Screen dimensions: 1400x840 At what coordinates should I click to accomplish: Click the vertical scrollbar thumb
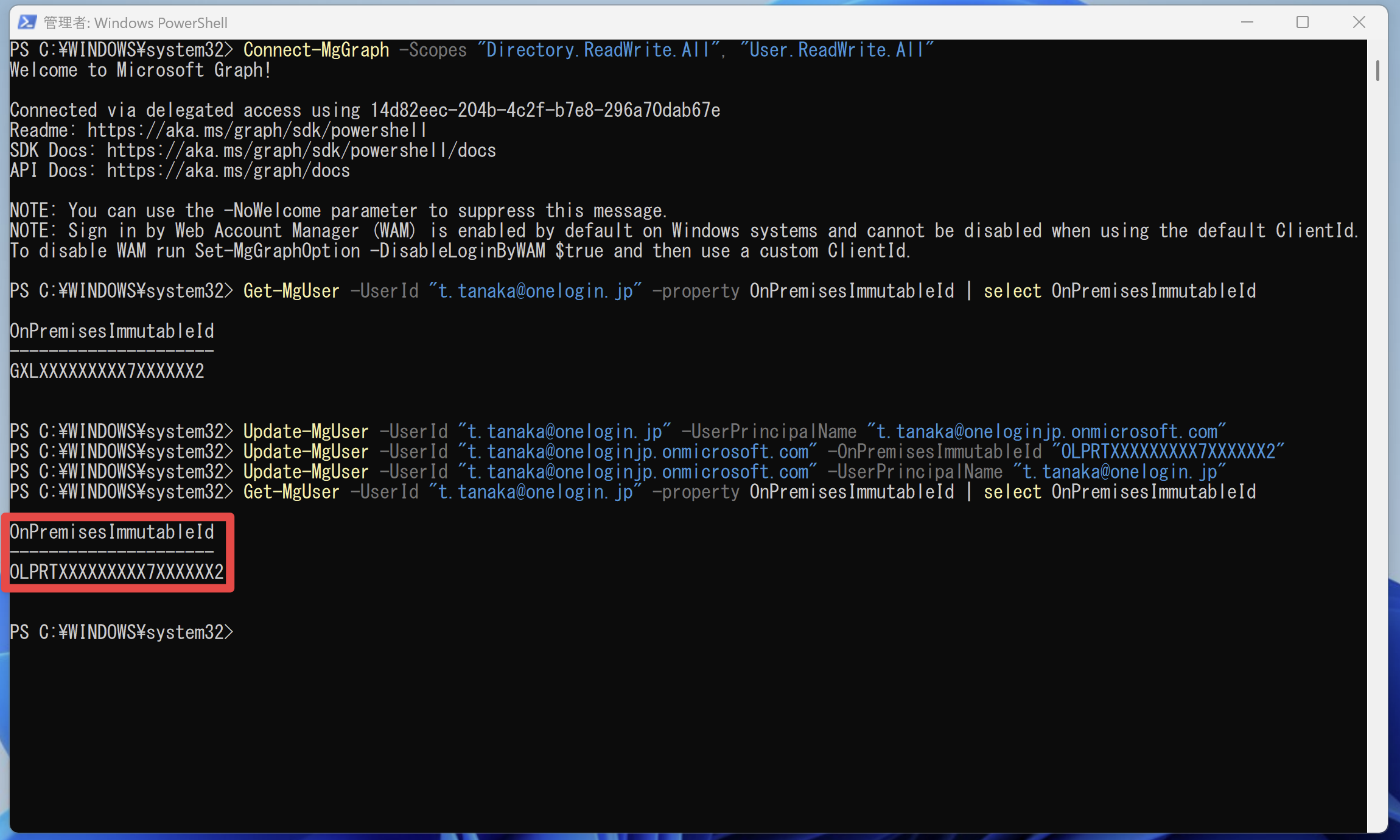(x=1377, y=71)
